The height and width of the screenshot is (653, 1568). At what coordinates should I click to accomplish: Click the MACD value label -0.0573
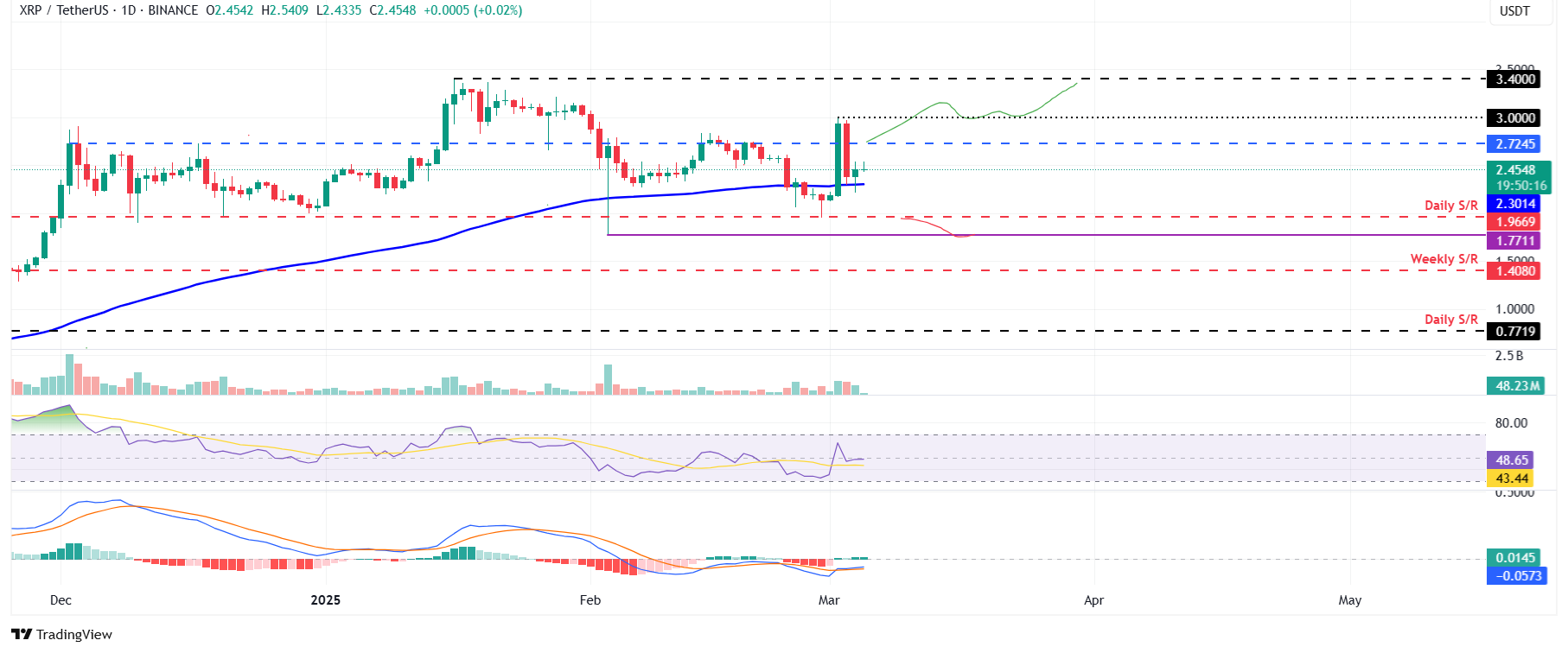[1518, 576]
